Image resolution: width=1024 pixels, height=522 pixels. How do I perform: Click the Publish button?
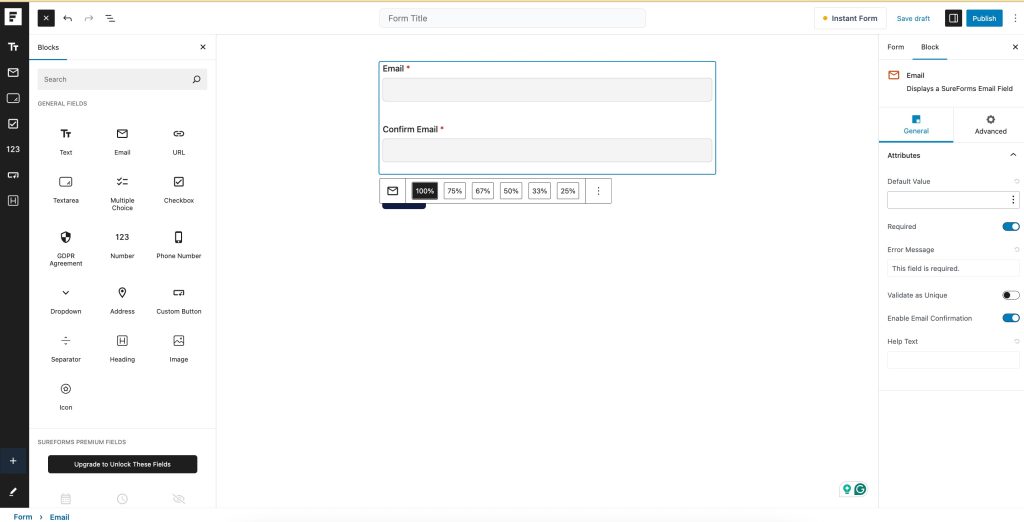coord(984,18)
